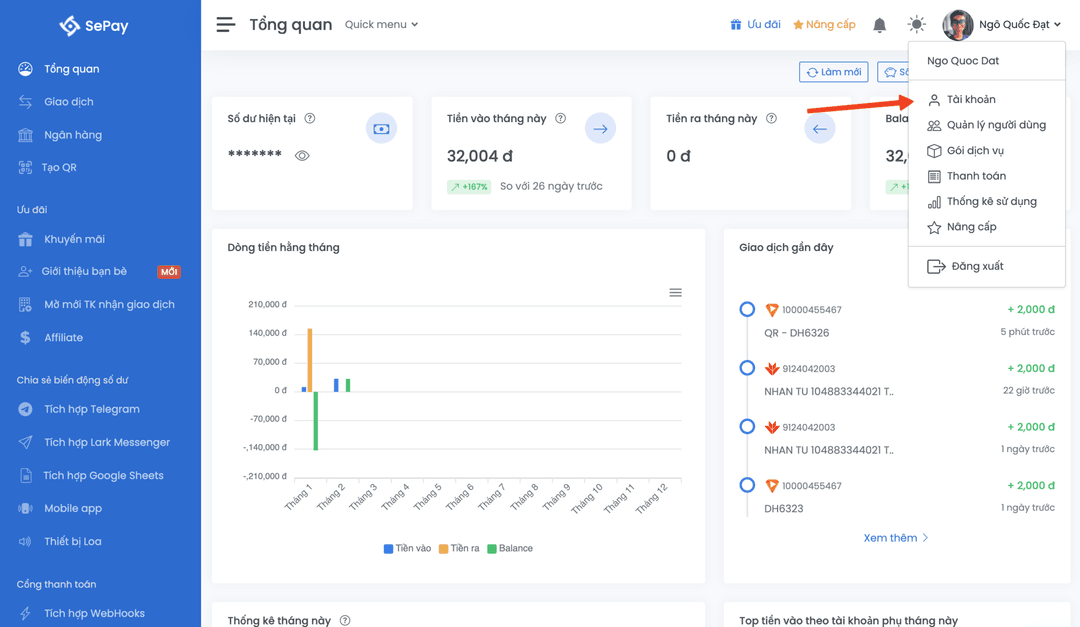Click the Tiền ra legend color swatch
Screen dimensions: 1080x627
(x=444, y=549)
